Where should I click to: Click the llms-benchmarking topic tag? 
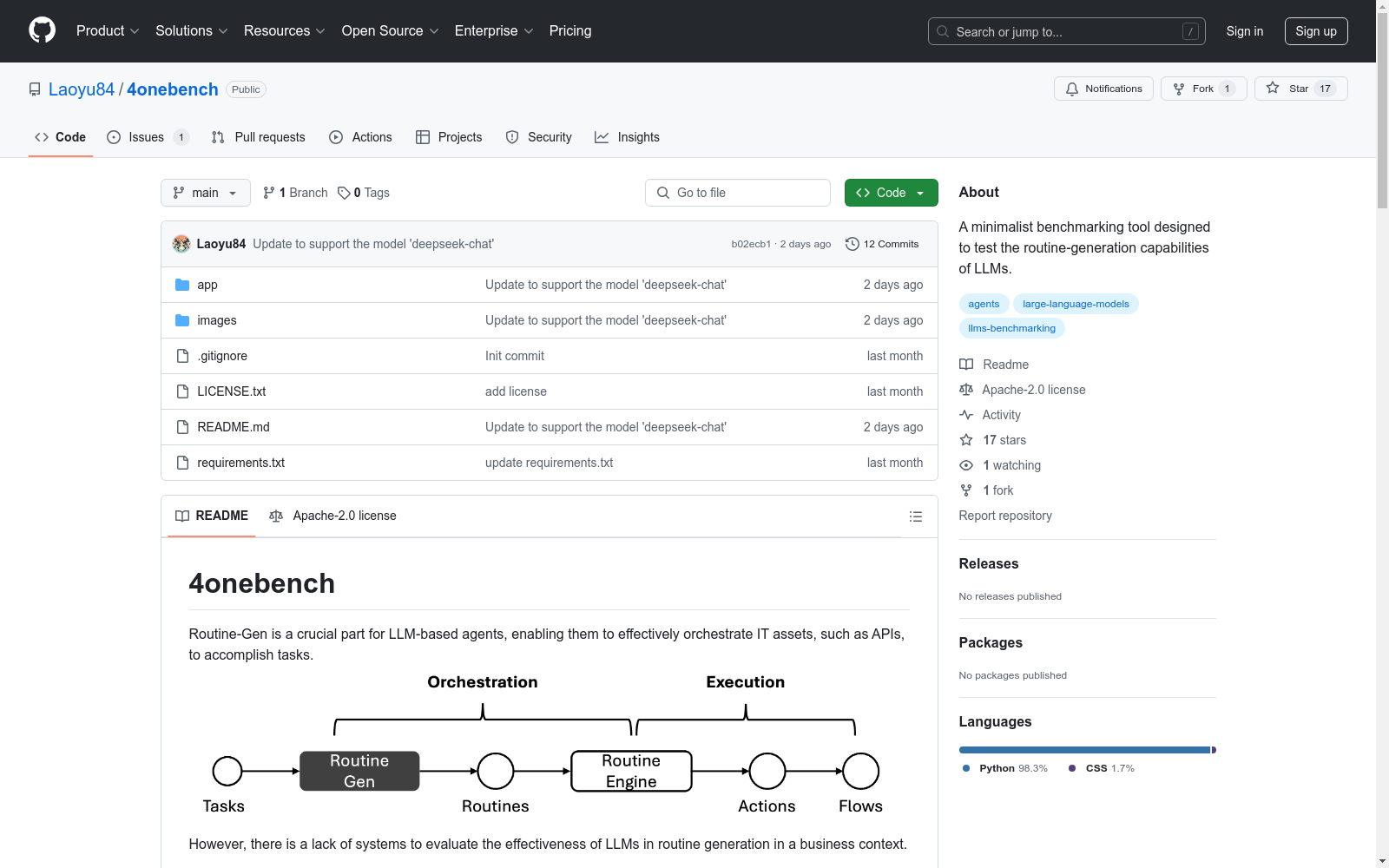pos(1012,328)
